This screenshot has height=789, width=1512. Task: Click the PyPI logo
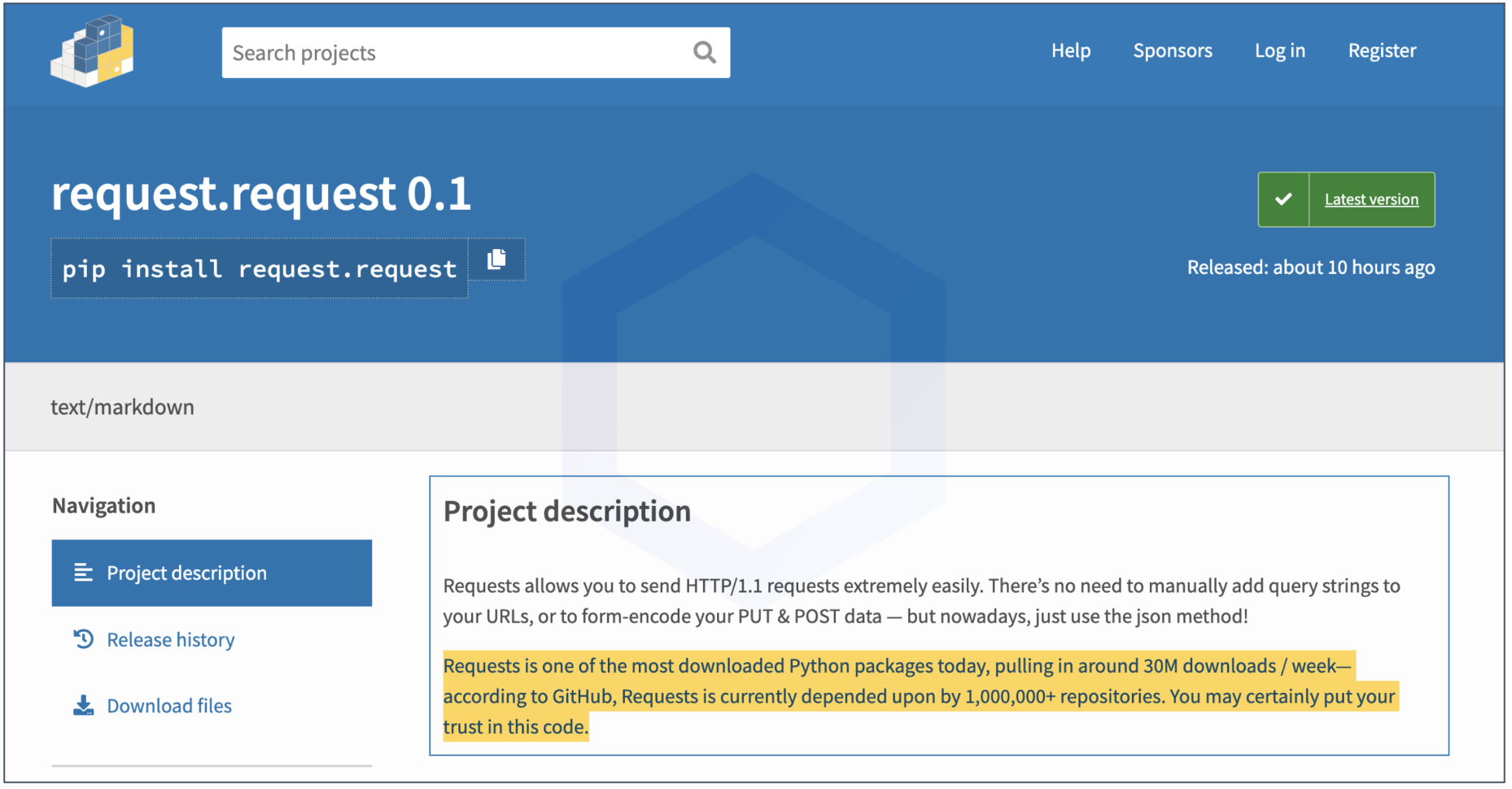[92, 51]
